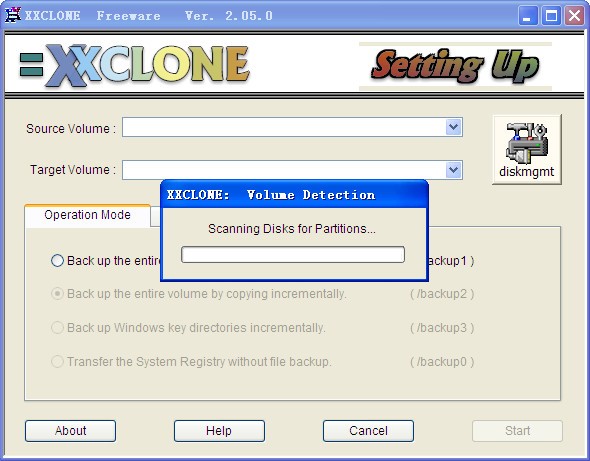Screen dimensions: 590x461
Task: Click the "( /backup0 )" label
Action: tap(442, 361)
